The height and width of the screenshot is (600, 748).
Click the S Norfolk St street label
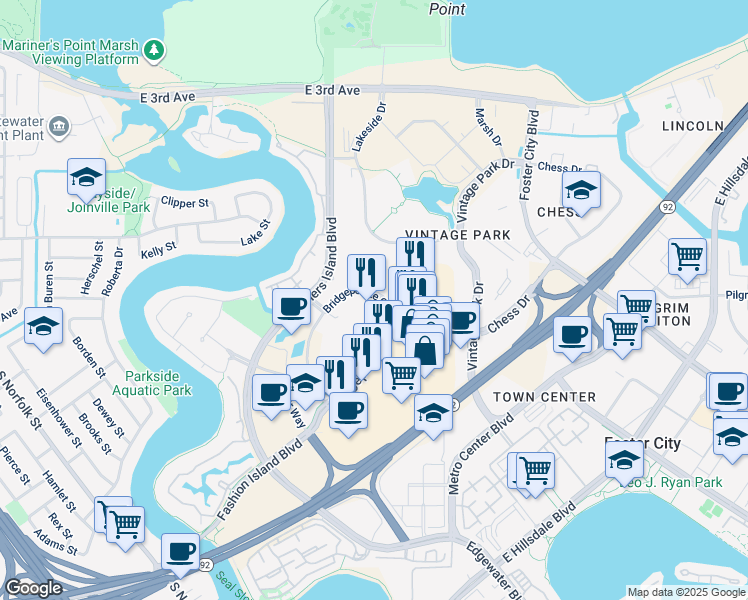coord(20,400)
